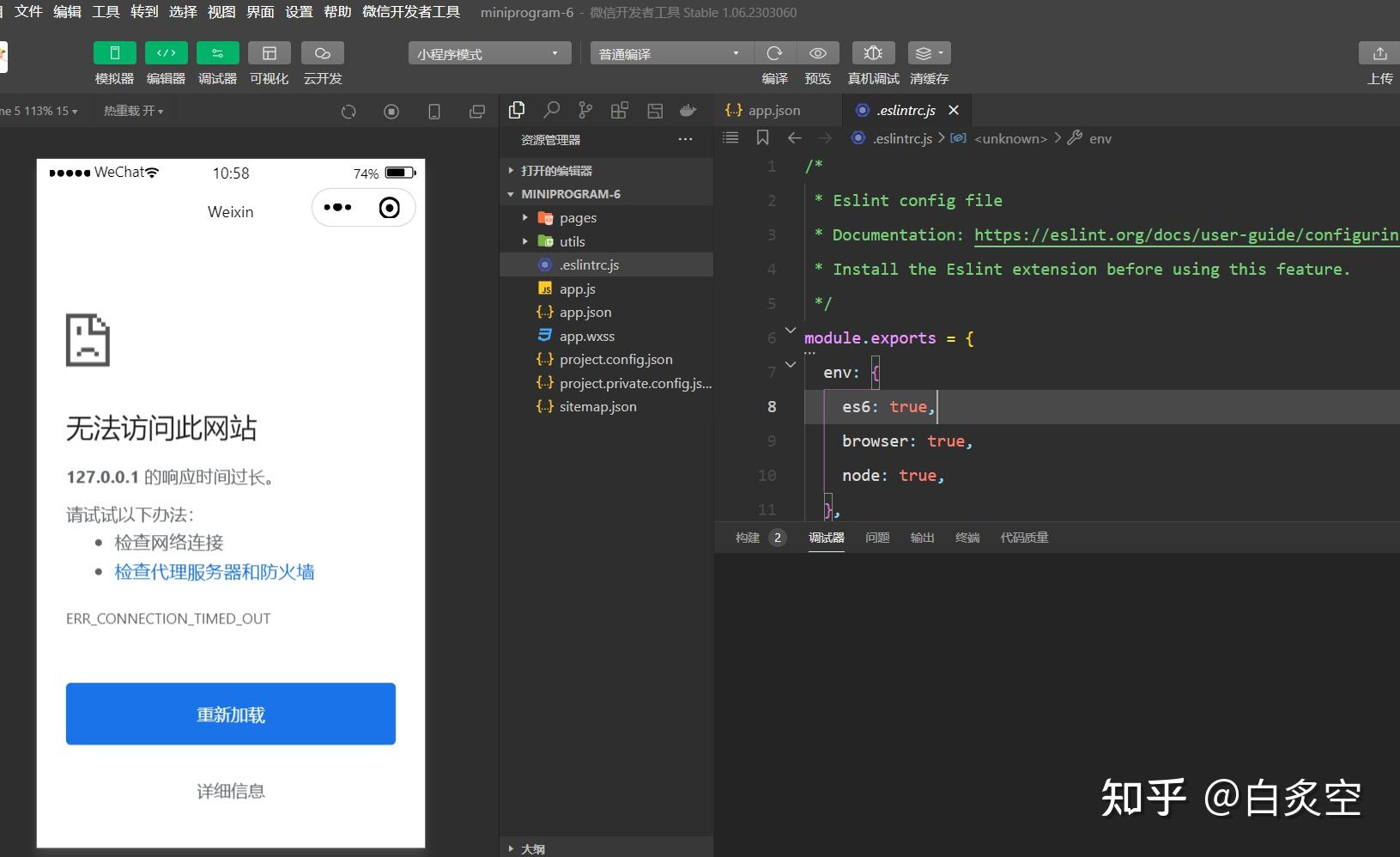The image size is (1400, 857).
Task: Open the 设置 menu
Action: 299,12
